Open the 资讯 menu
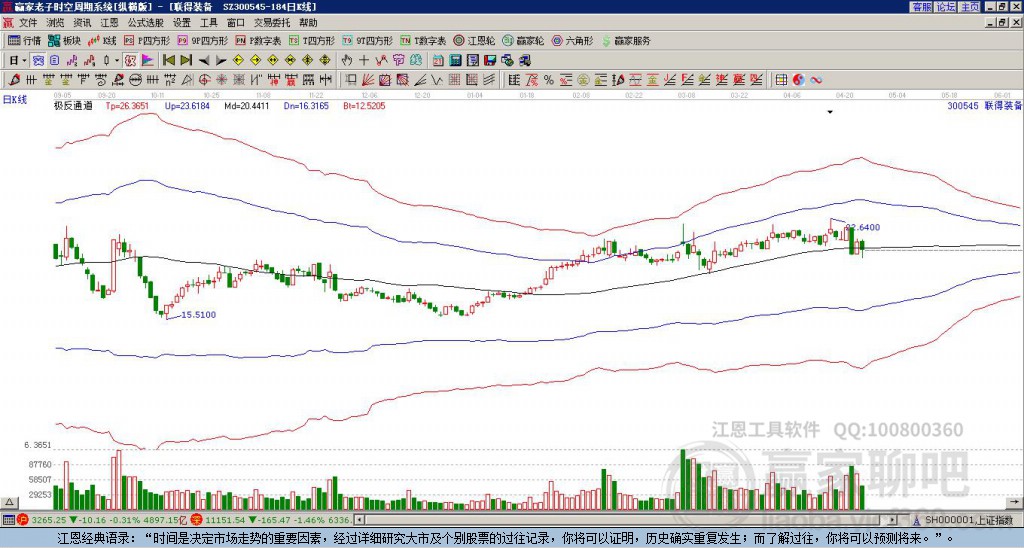This screenshot has height=548, width=1024. (x=82, y=23)
